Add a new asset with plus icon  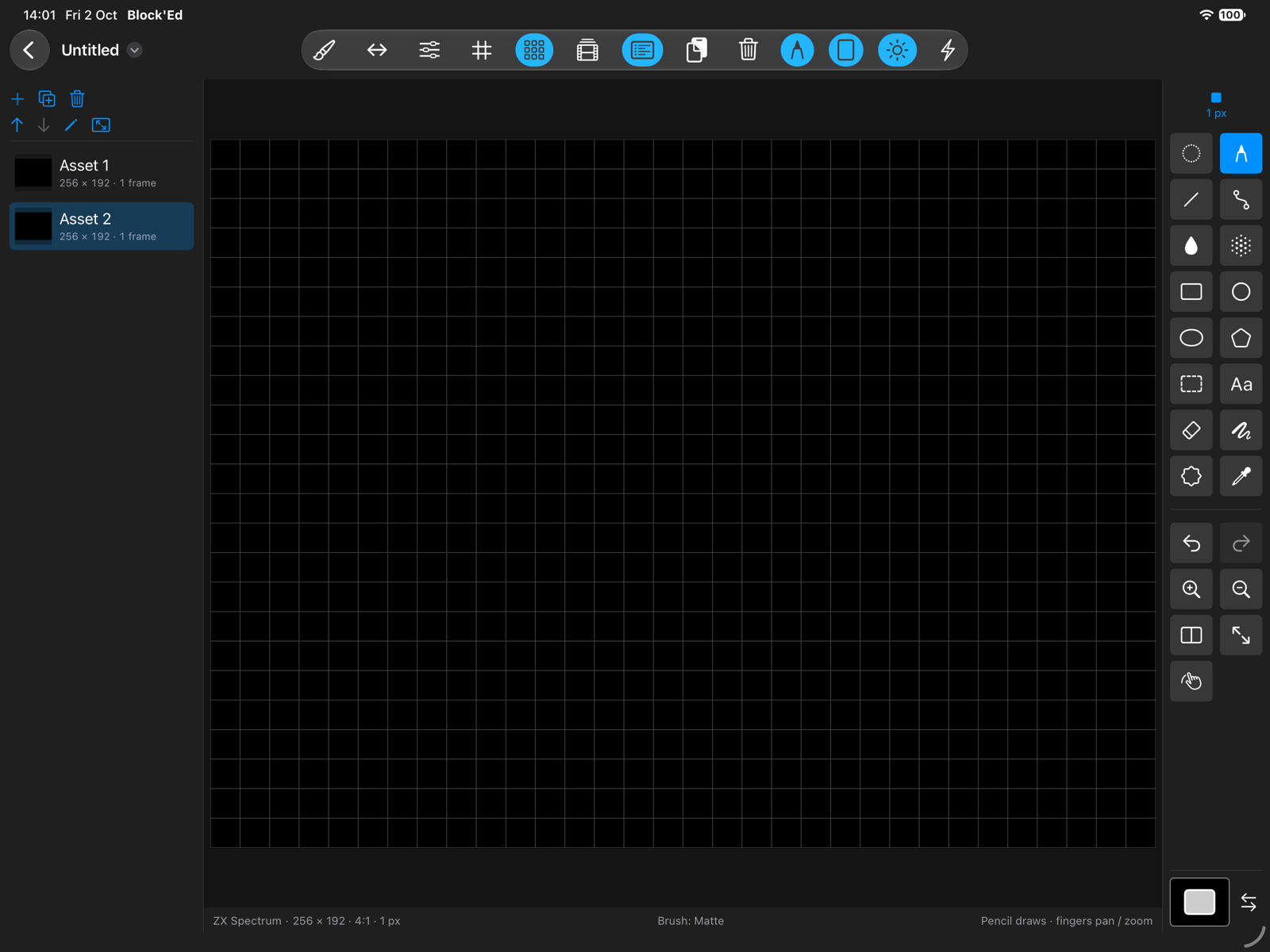[17, 99]
